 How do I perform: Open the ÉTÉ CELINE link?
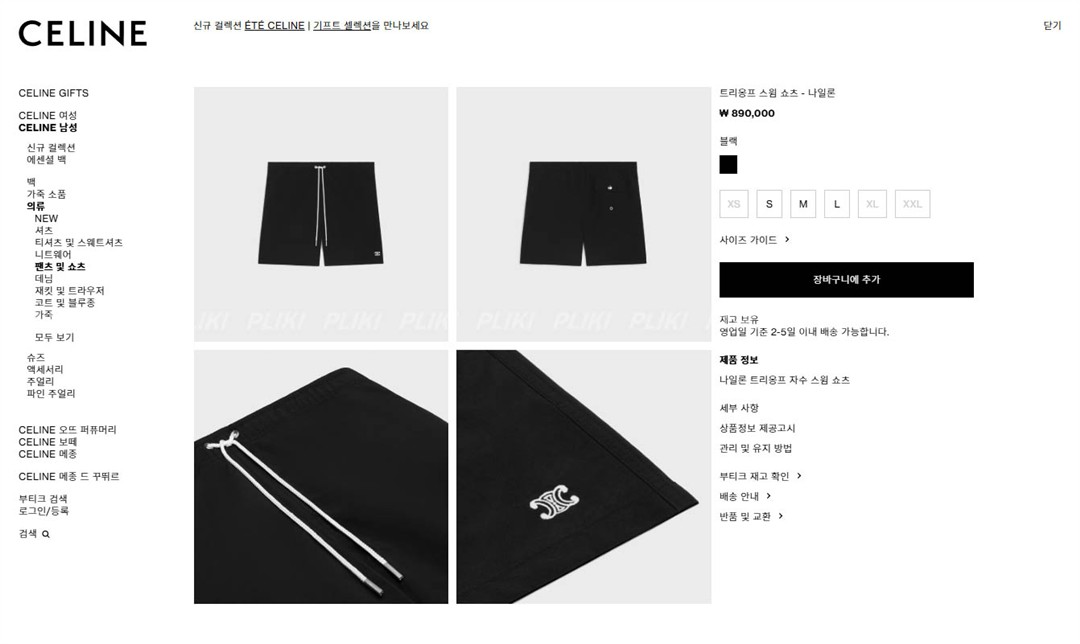(x=274, y=25)
